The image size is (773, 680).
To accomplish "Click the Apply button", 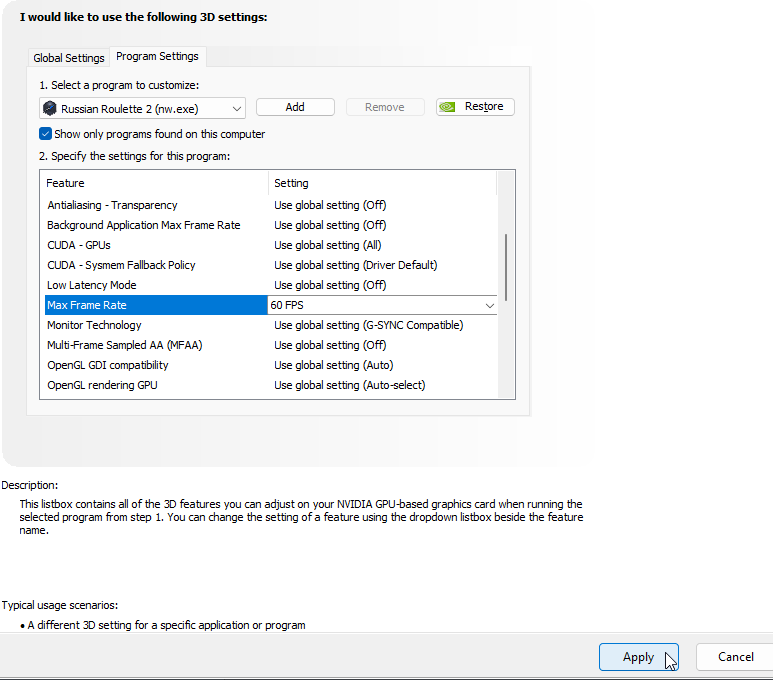I will tap(638, 657).
